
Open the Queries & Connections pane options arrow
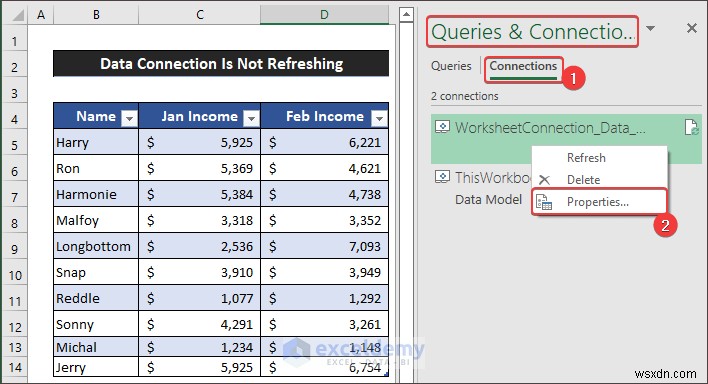tap(650, 28)
